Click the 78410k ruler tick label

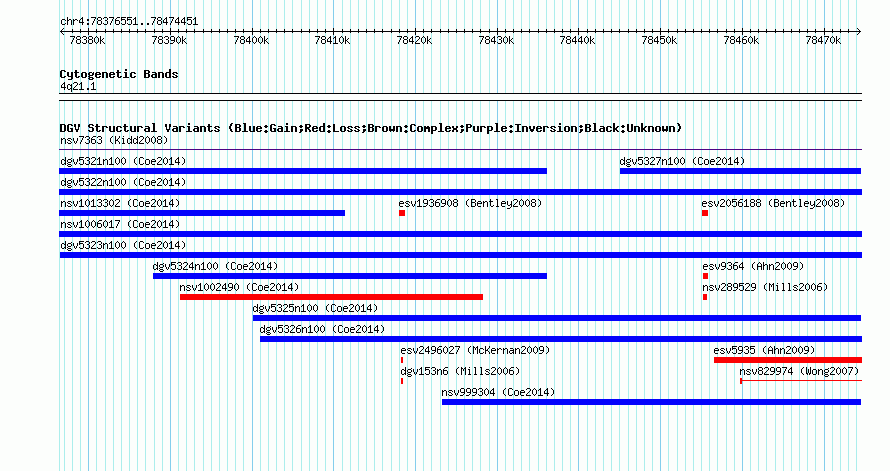tap(332, 40)
